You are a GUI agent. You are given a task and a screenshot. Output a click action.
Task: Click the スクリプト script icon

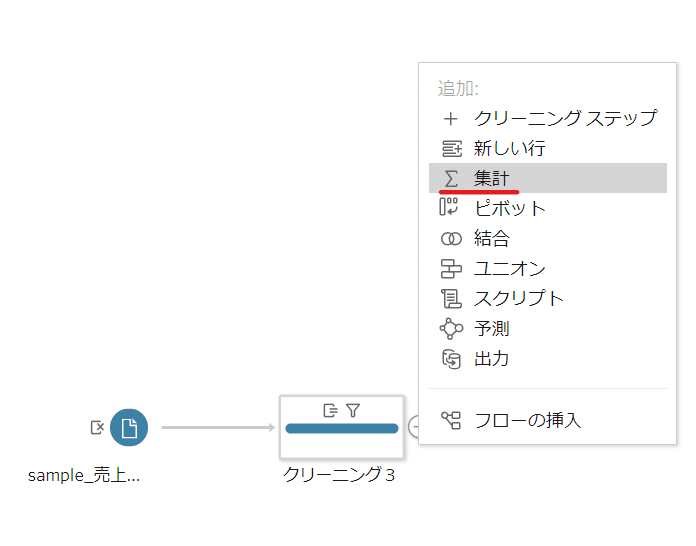click(451, 298)
